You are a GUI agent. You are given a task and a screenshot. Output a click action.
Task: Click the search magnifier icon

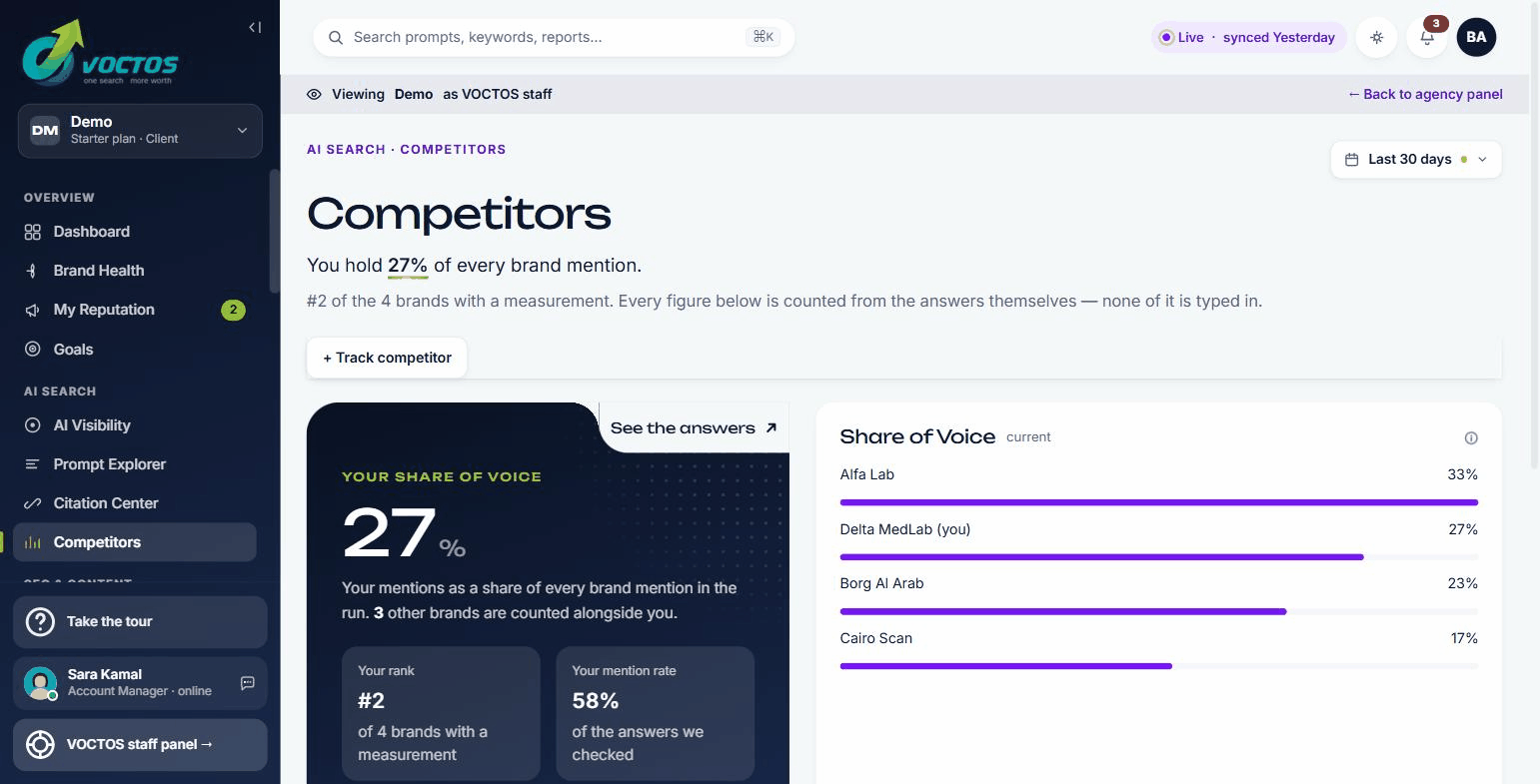(336, 38)
